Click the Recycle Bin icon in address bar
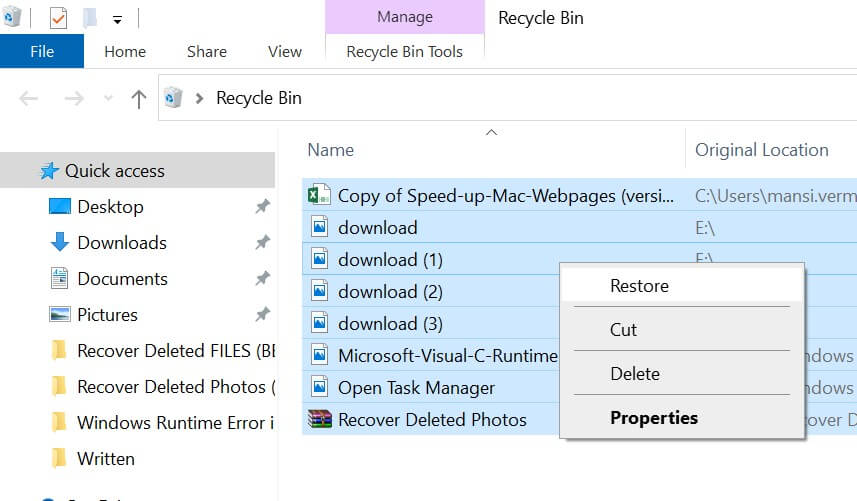 coord(173,97)
